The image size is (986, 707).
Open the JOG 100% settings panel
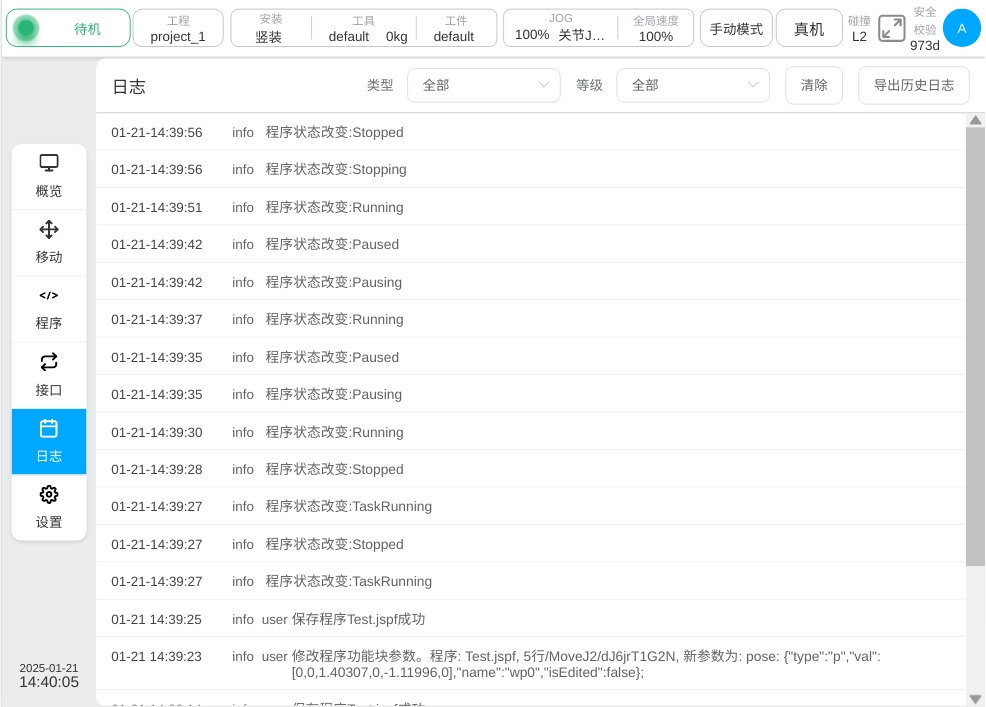coord(559,29)
